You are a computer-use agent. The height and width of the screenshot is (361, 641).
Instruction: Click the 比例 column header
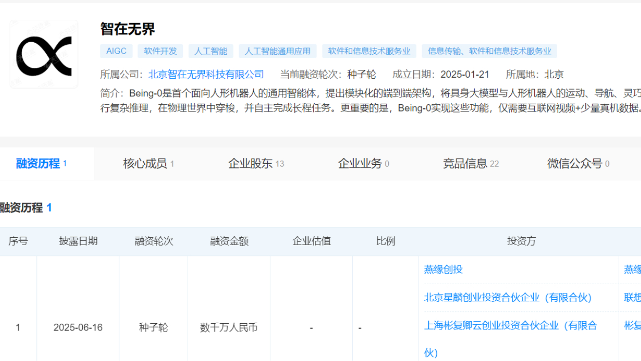385,241
